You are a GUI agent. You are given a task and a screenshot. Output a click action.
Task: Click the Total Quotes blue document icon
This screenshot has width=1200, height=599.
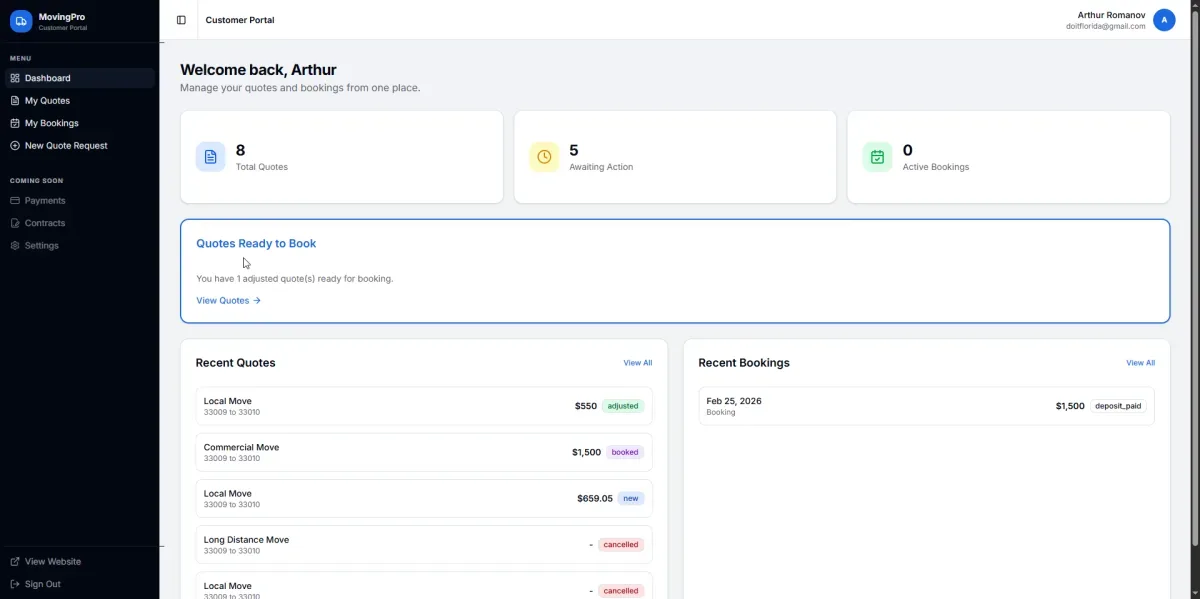point(210,156)
